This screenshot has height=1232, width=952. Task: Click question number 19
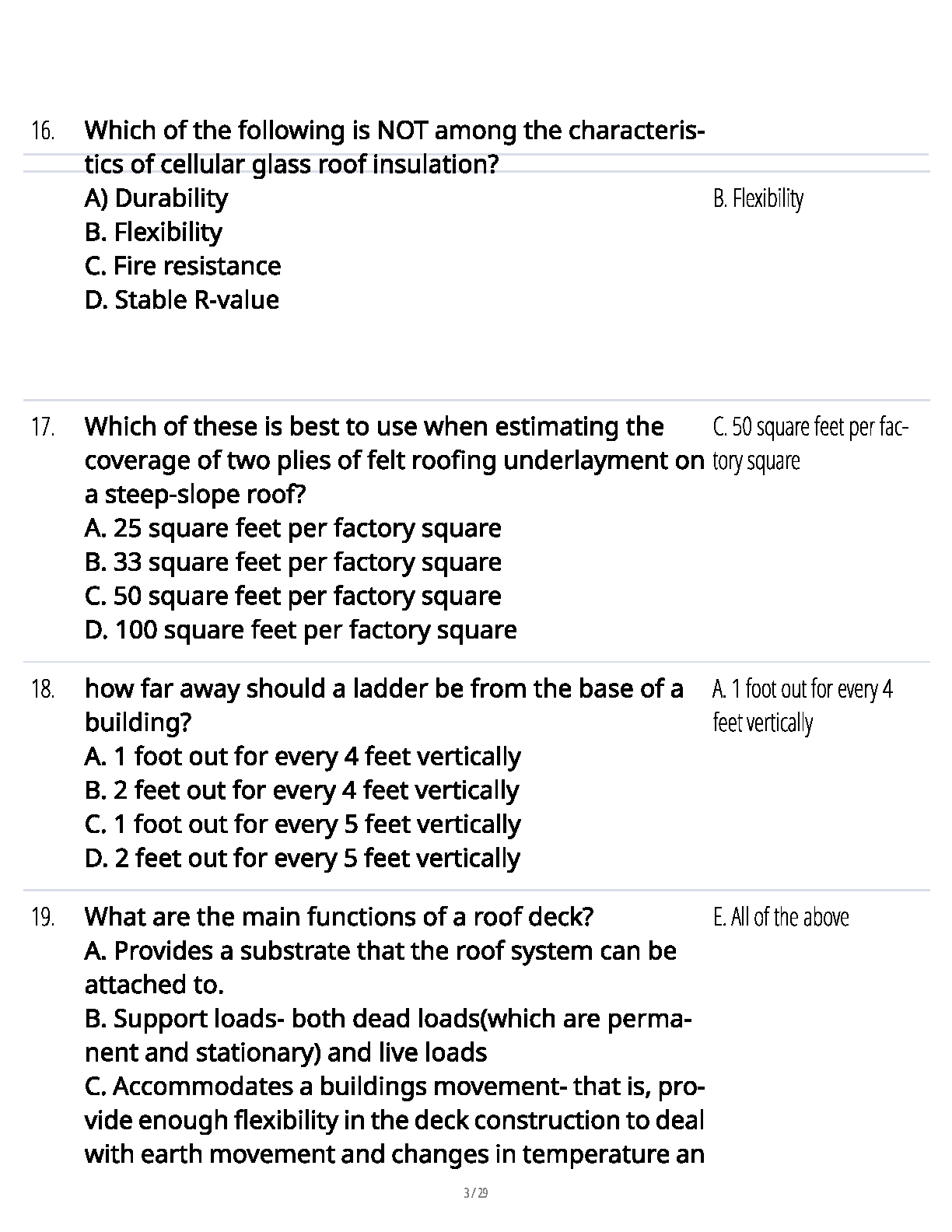43,918
